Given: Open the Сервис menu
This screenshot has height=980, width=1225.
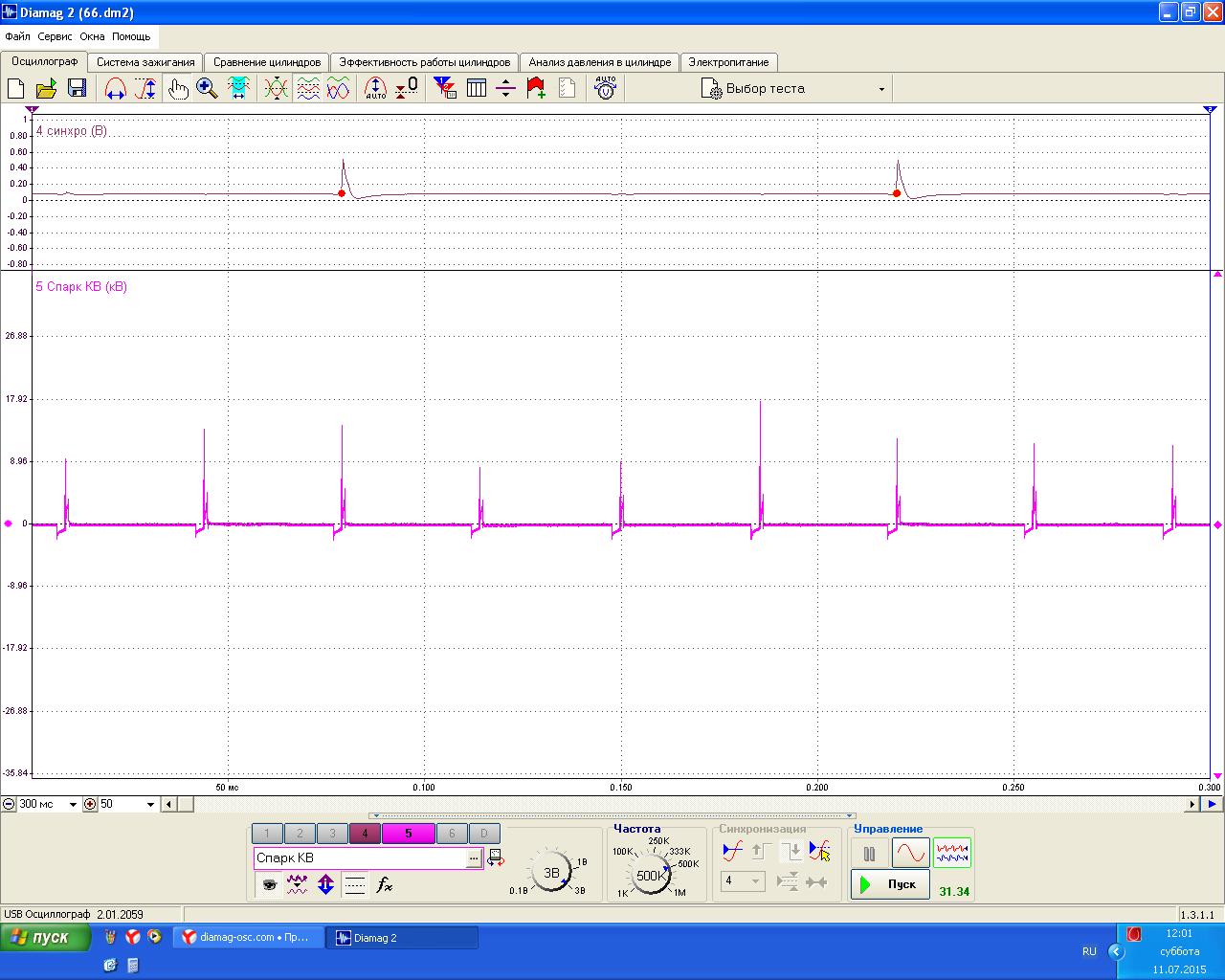Looking at the screenshot, I should tap(55, 36).
